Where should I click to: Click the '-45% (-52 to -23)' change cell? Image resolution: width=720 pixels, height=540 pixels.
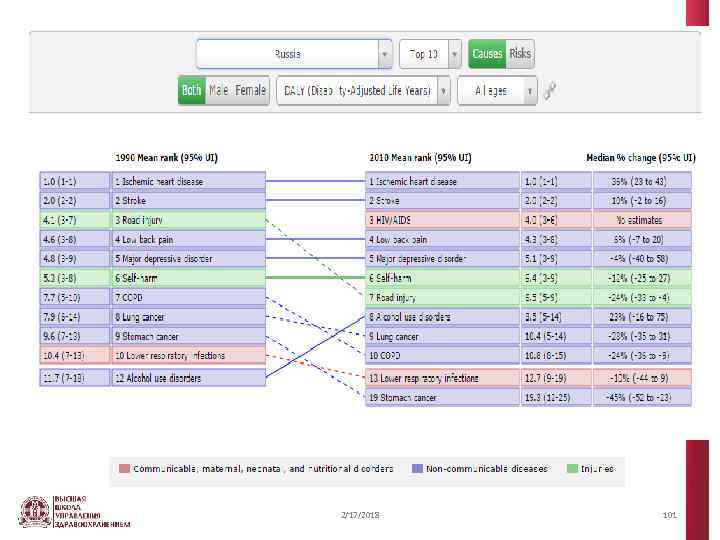coord(642,397)
